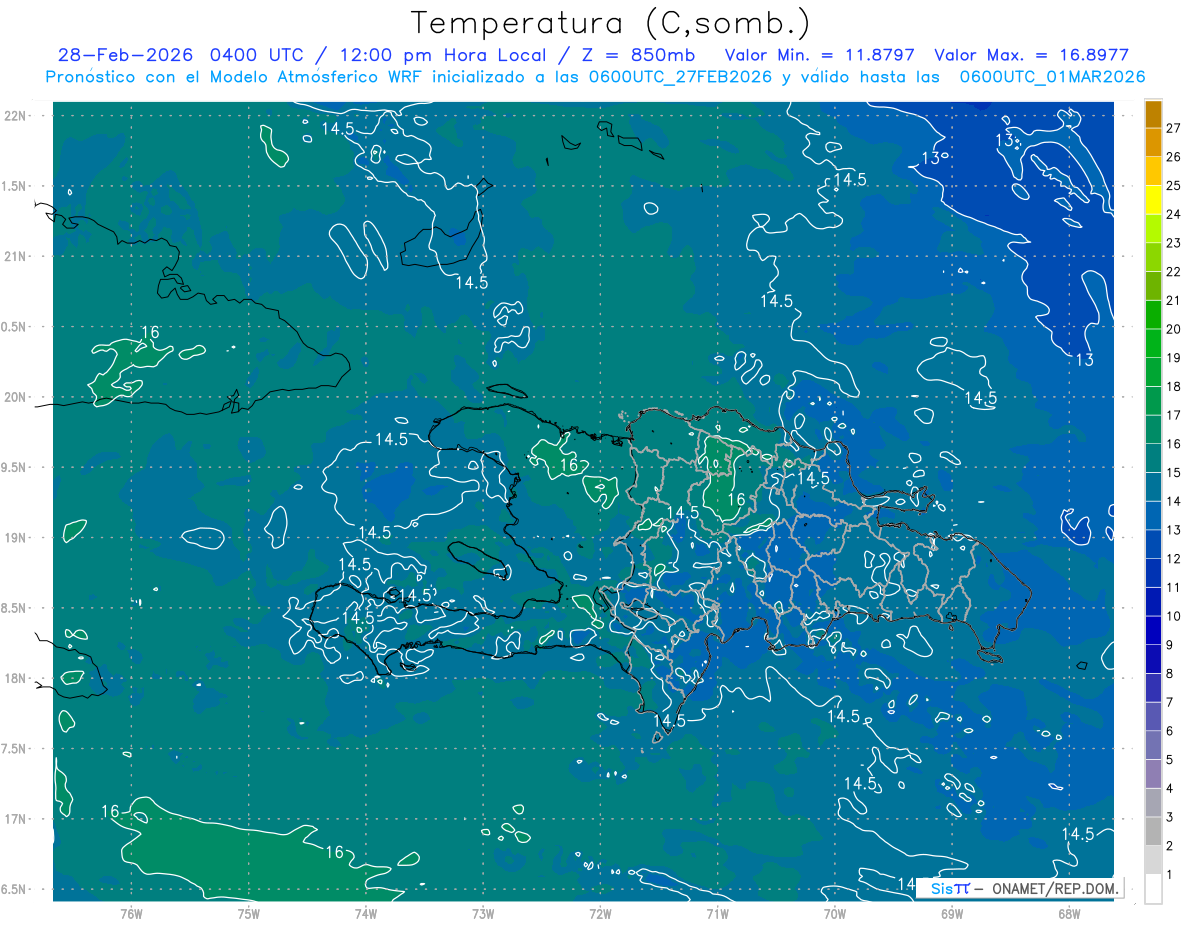Screen dimensions: 1200x927
Task: Click the "17N" latitude axis label
Action: (16, 819)
